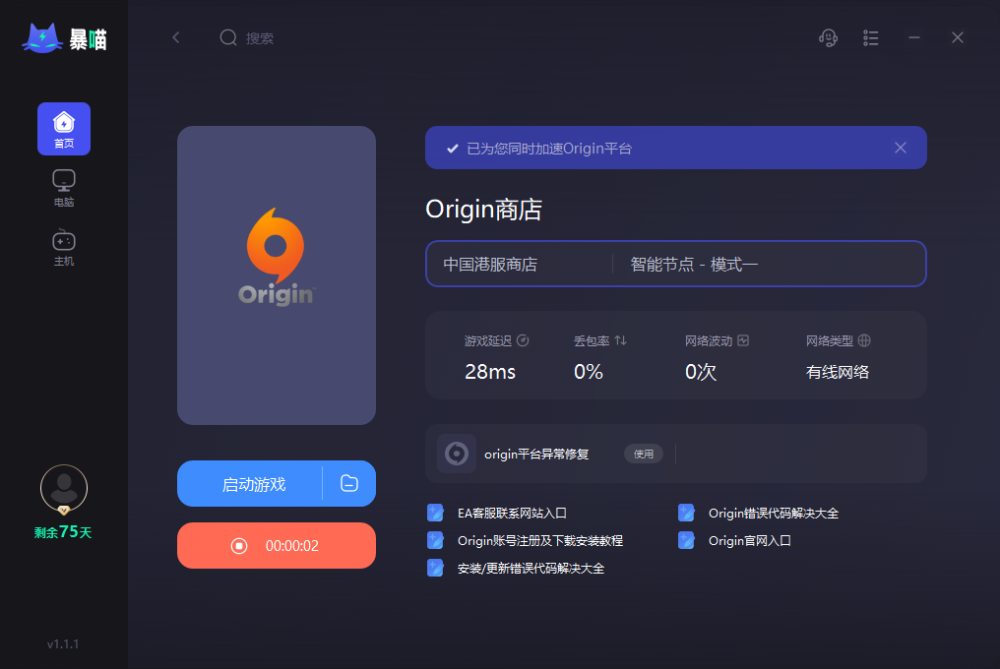1000x669 pixels.
Task: Click the Origin商店 title
Action: click(x=484, y=209)
